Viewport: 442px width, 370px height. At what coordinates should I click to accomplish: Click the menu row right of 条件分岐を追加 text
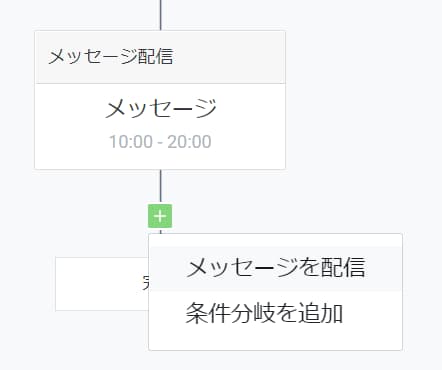372,313
